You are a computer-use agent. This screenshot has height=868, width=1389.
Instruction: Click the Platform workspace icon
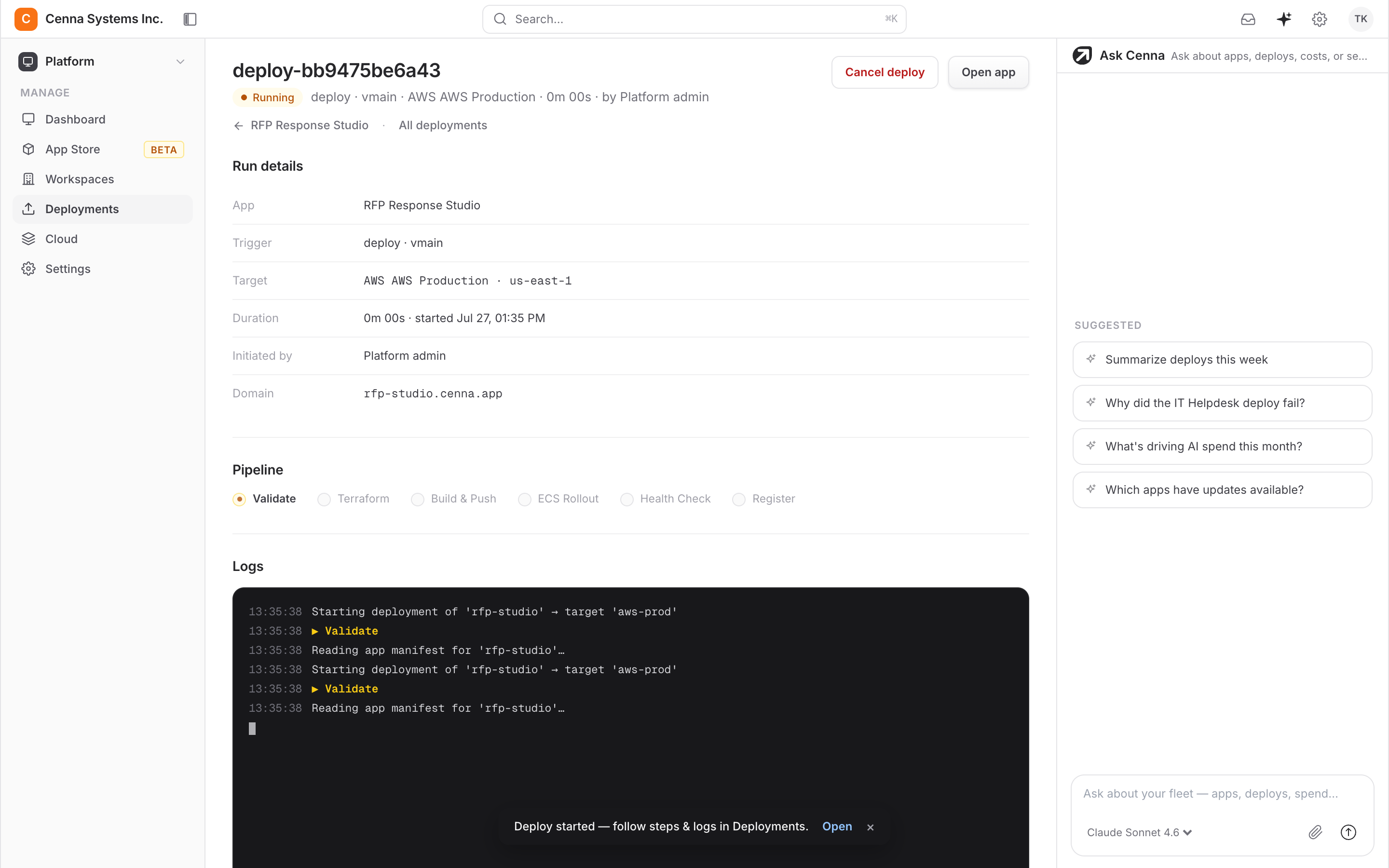coord(27,61)
